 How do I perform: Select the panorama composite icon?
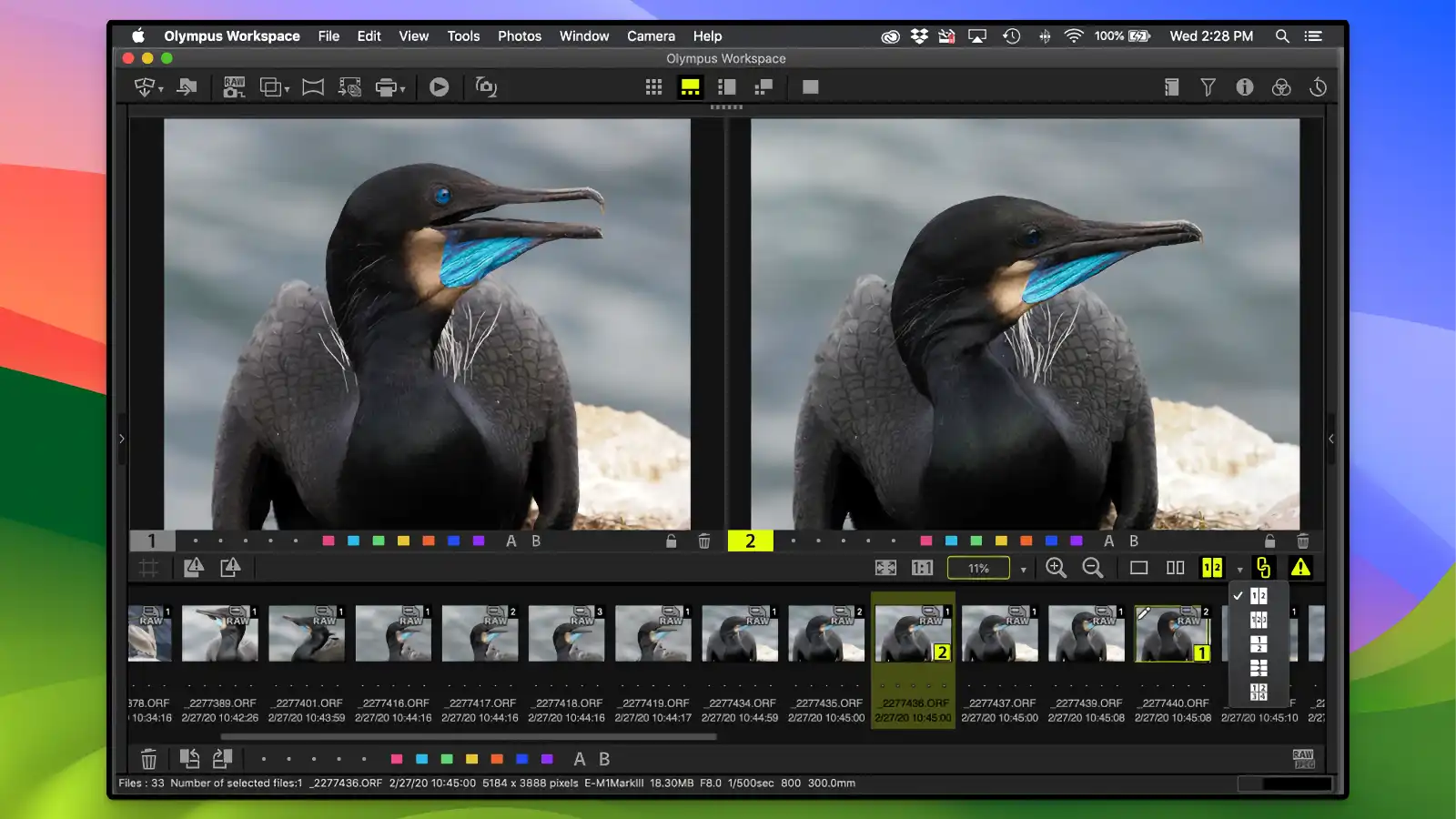point(313,86)
